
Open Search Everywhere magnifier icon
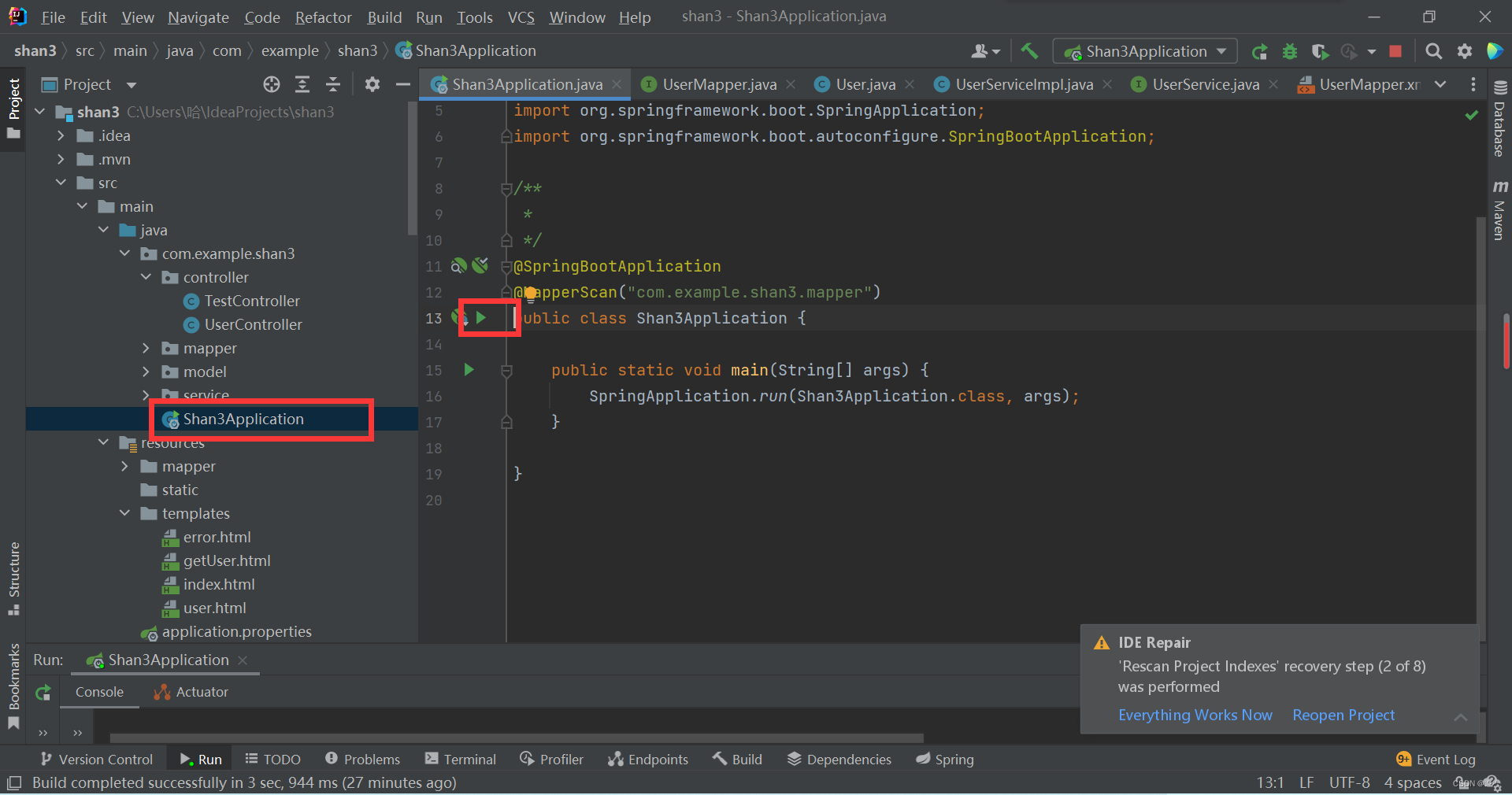point(1433,51)
